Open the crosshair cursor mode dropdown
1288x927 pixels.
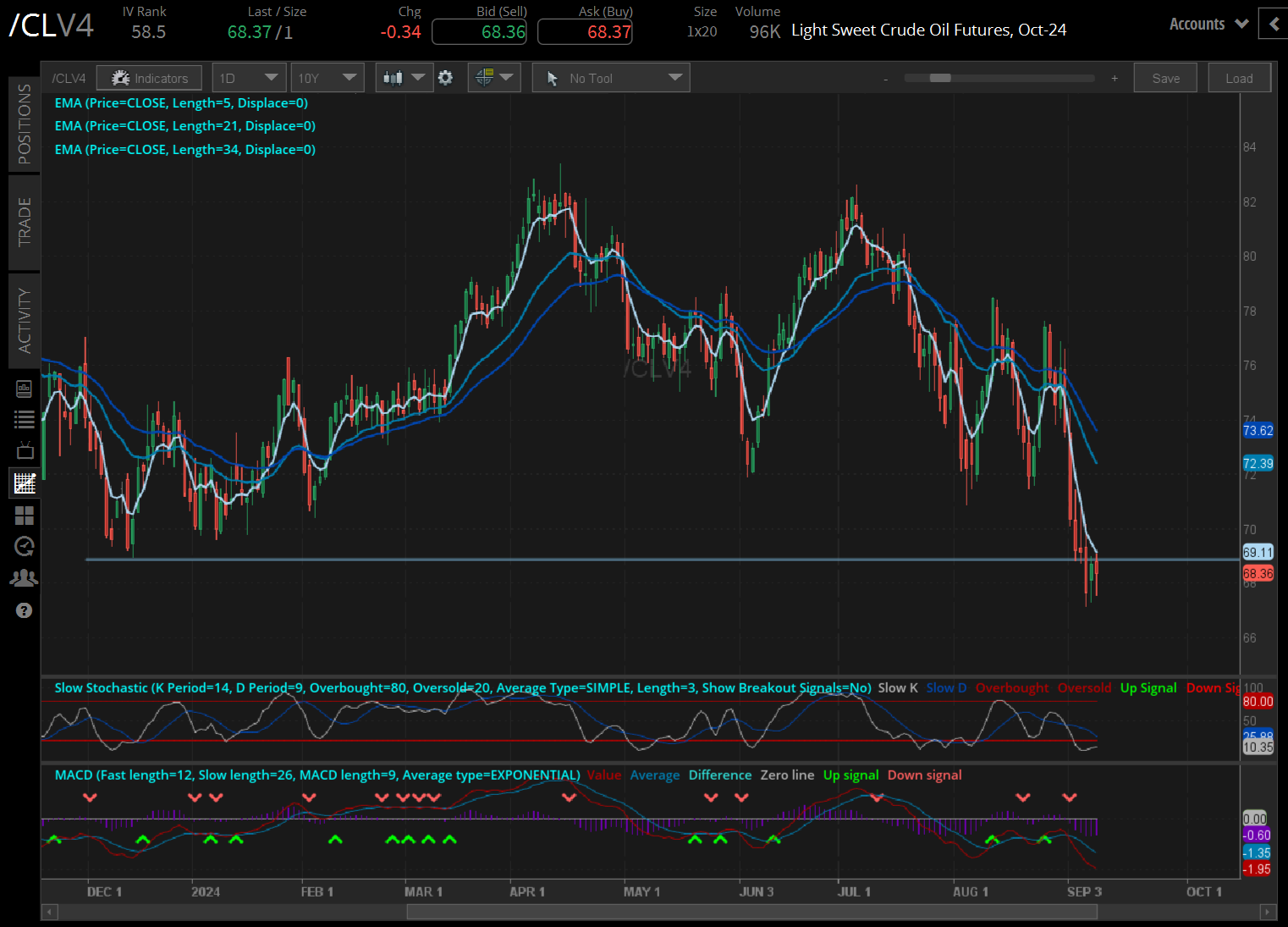(494, 78)
